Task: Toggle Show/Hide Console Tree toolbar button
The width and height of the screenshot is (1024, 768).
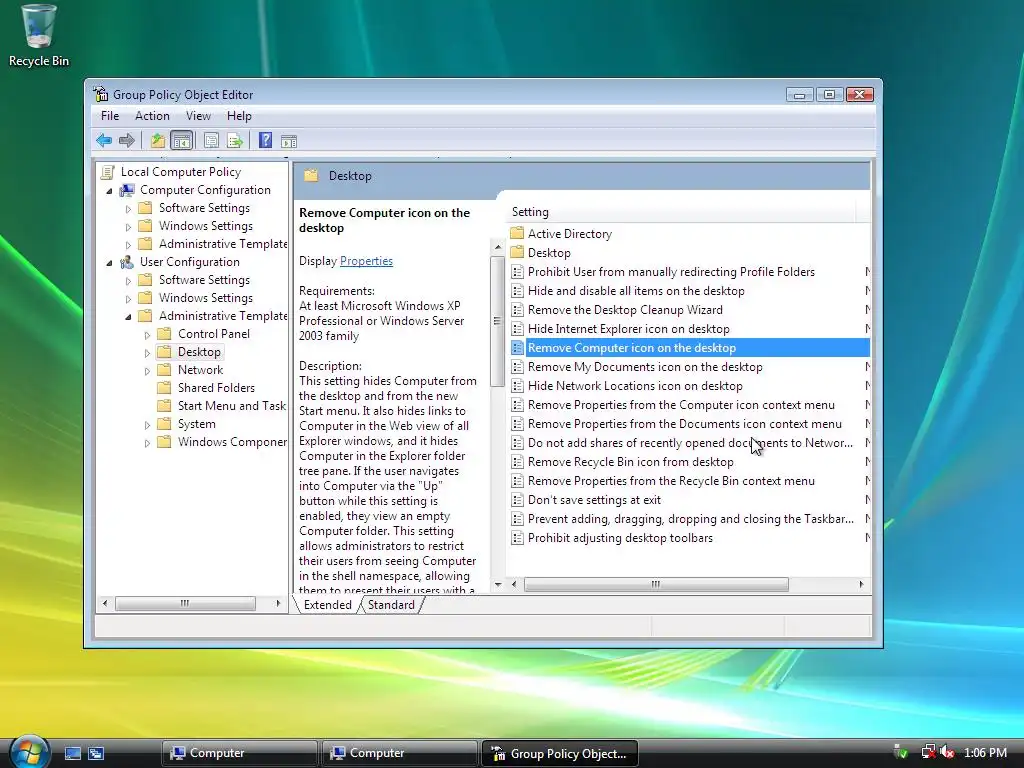Action: click(181, 140)
